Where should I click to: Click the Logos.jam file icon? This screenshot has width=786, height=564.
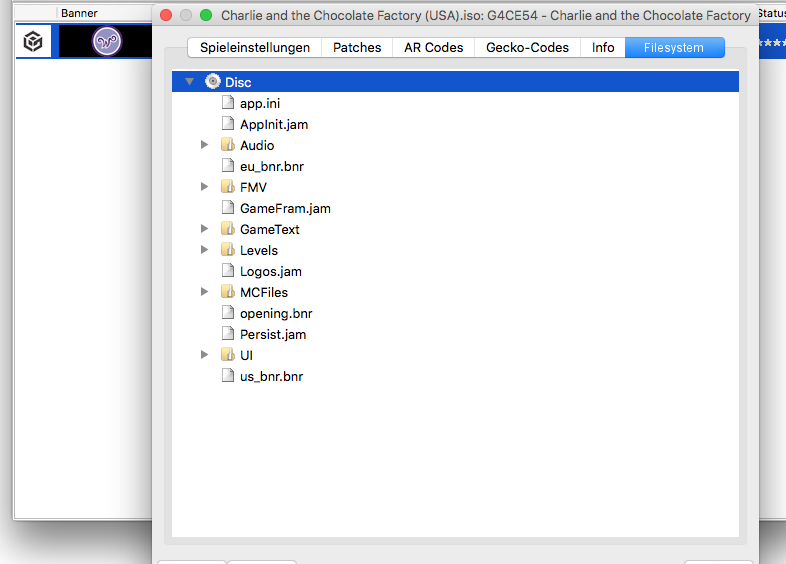point(228,271)
